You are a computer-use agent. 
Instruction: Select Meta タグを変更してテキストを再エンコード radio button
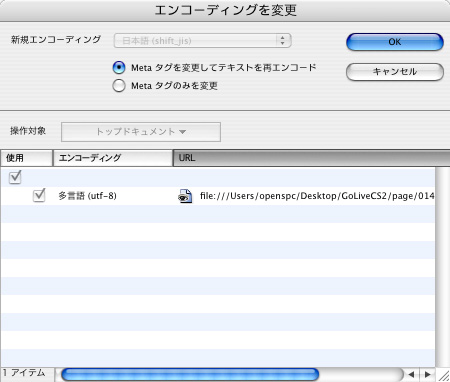[x=119, y=68]
